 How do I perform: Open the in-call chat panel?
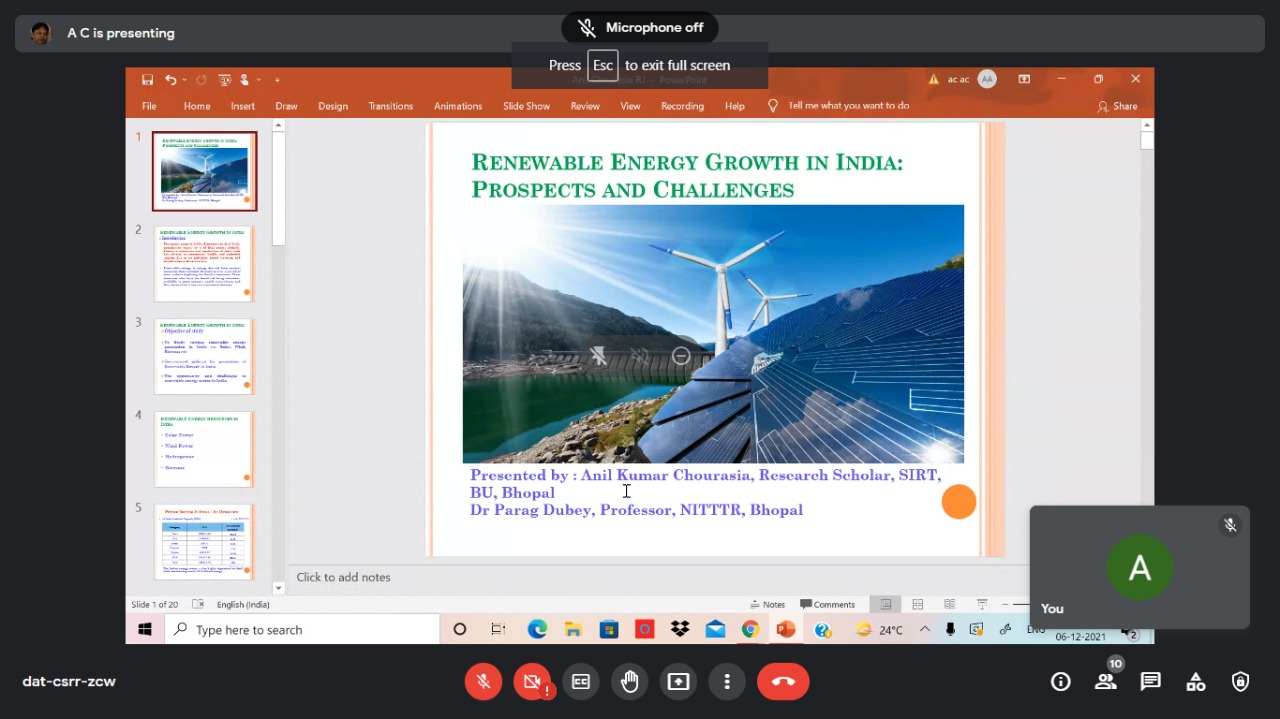[x=1151, y=682]
